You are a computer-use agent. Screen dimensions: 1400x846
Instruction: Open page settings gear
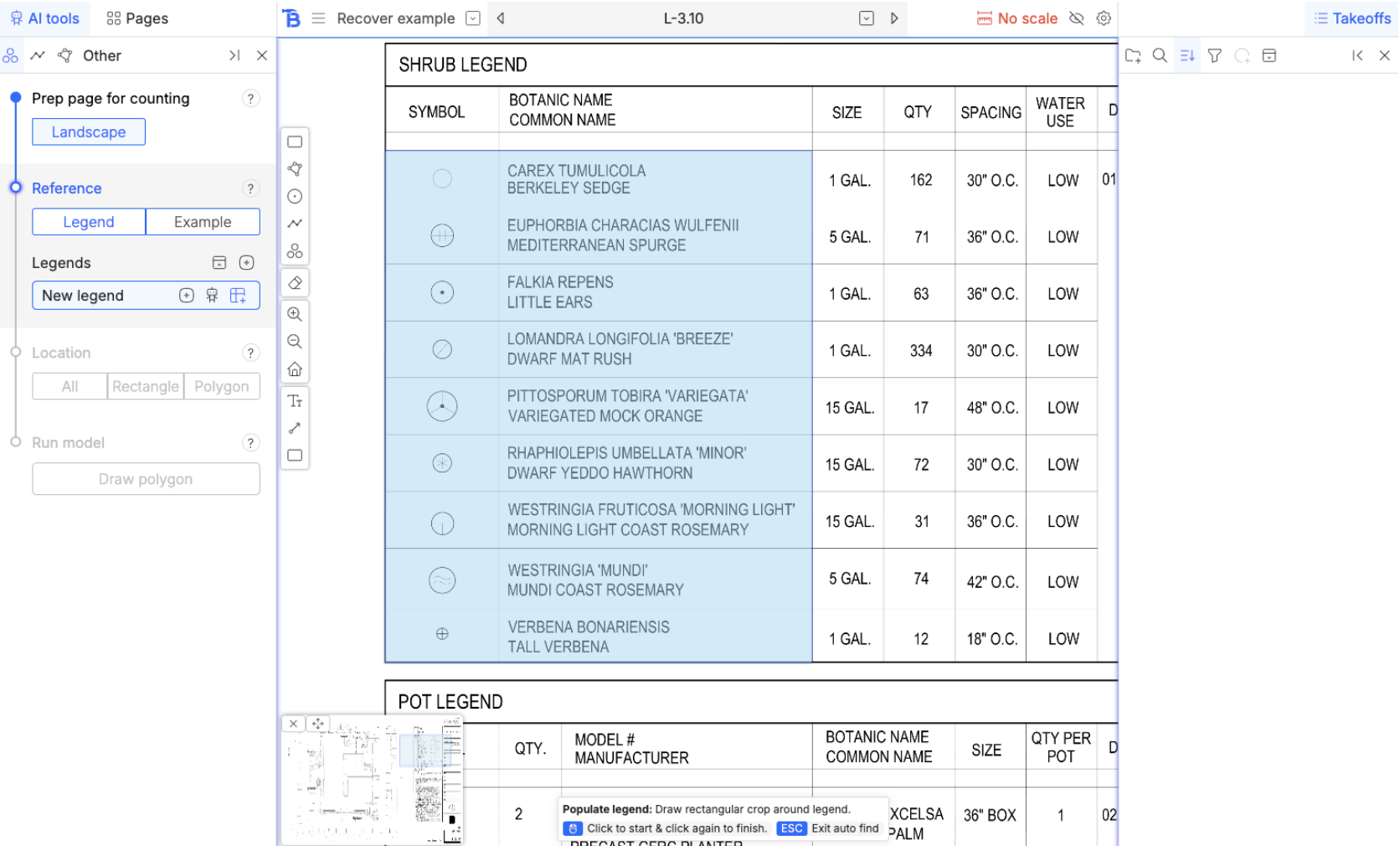[x=1104, y=18]
